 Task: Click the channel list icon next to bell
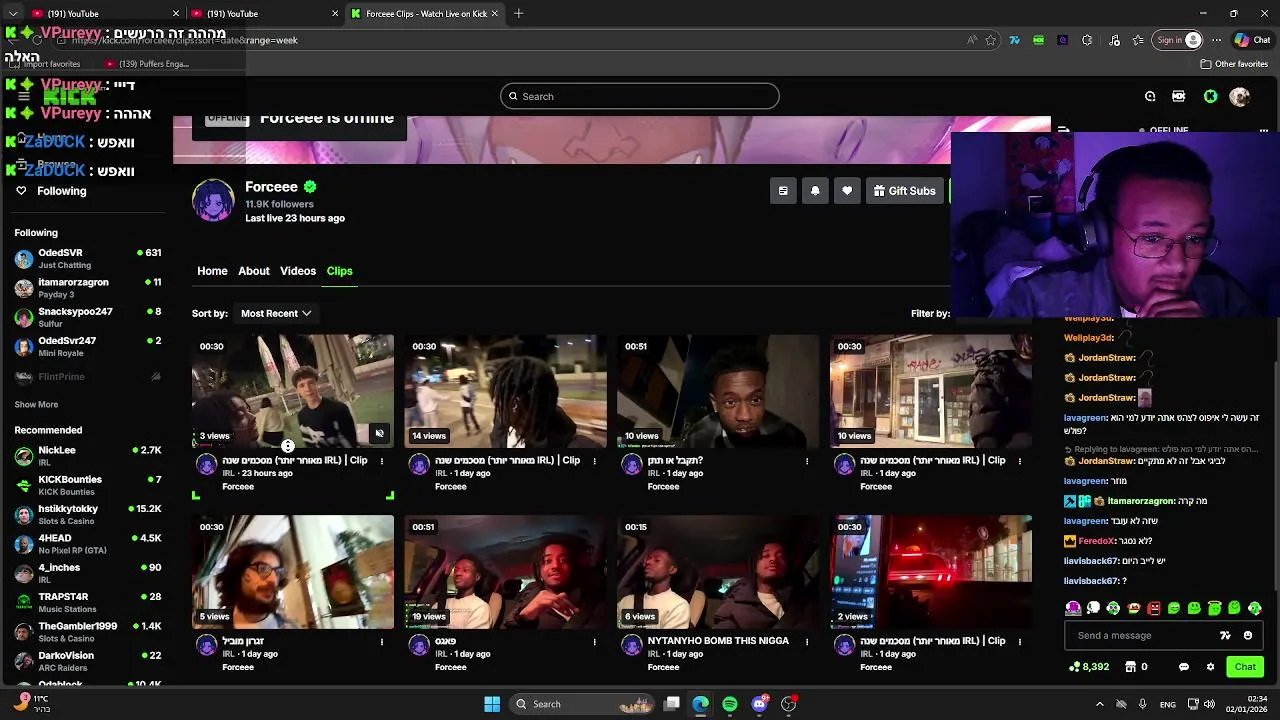[783, 191]
